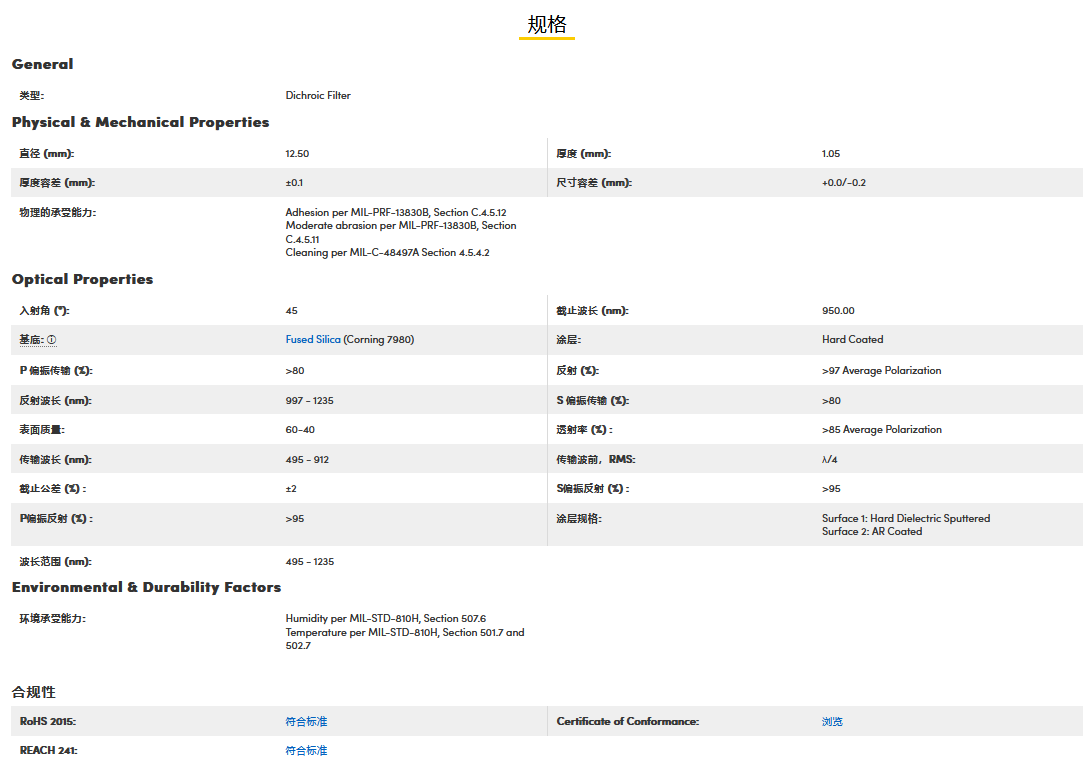Click the λ/4 transmitted wavefront value
This screenshot has height=770, width=1088.
coord(829,459)
